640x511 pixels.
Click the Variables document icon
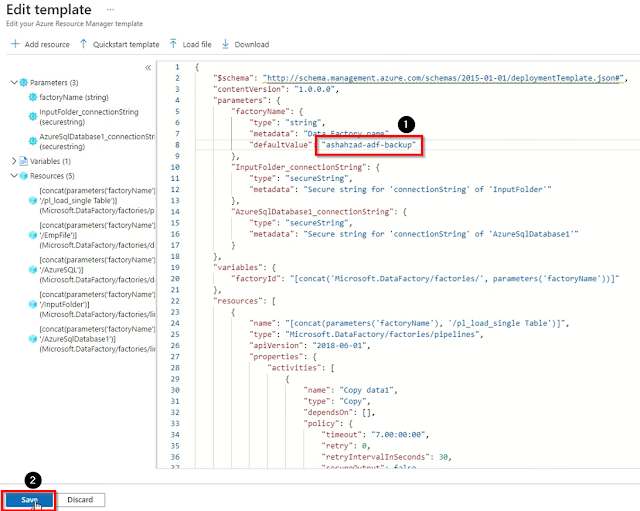point(24,161)
